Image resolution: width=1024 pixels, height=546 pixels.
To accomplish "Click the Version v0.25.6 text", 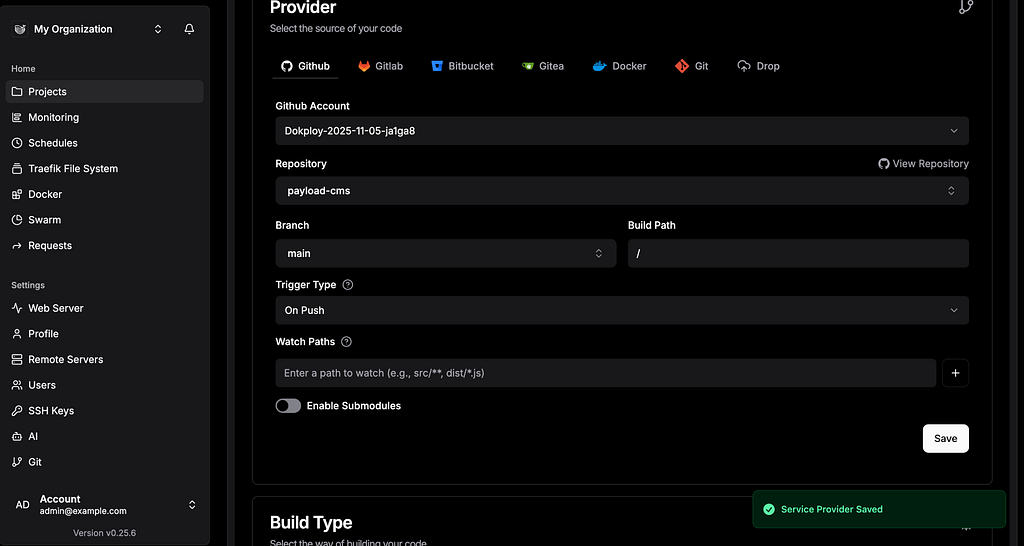I will pyautogui.click(x=104, y=532).
